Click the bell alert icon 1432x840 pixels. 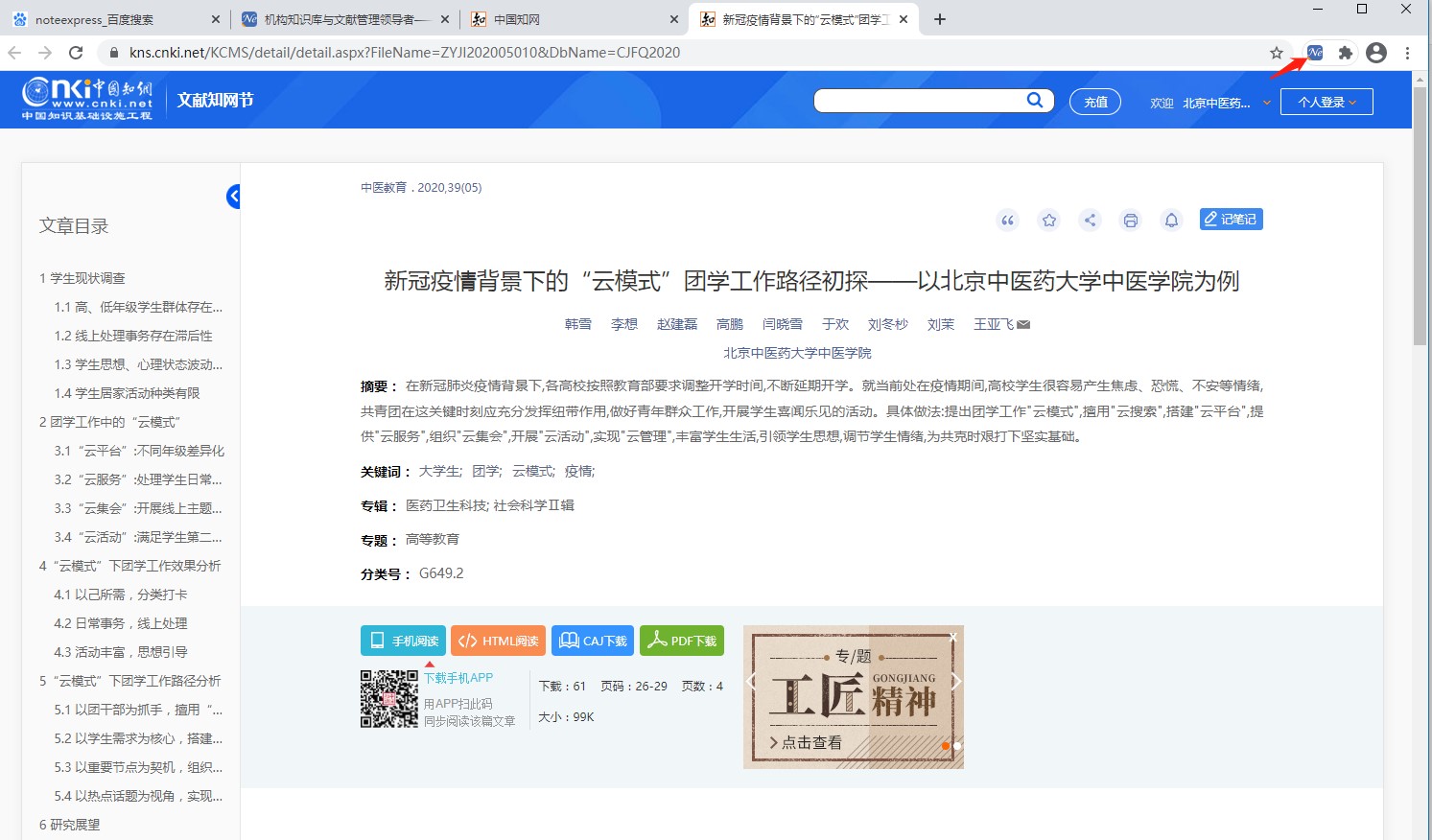click(x=1171, y=221)
